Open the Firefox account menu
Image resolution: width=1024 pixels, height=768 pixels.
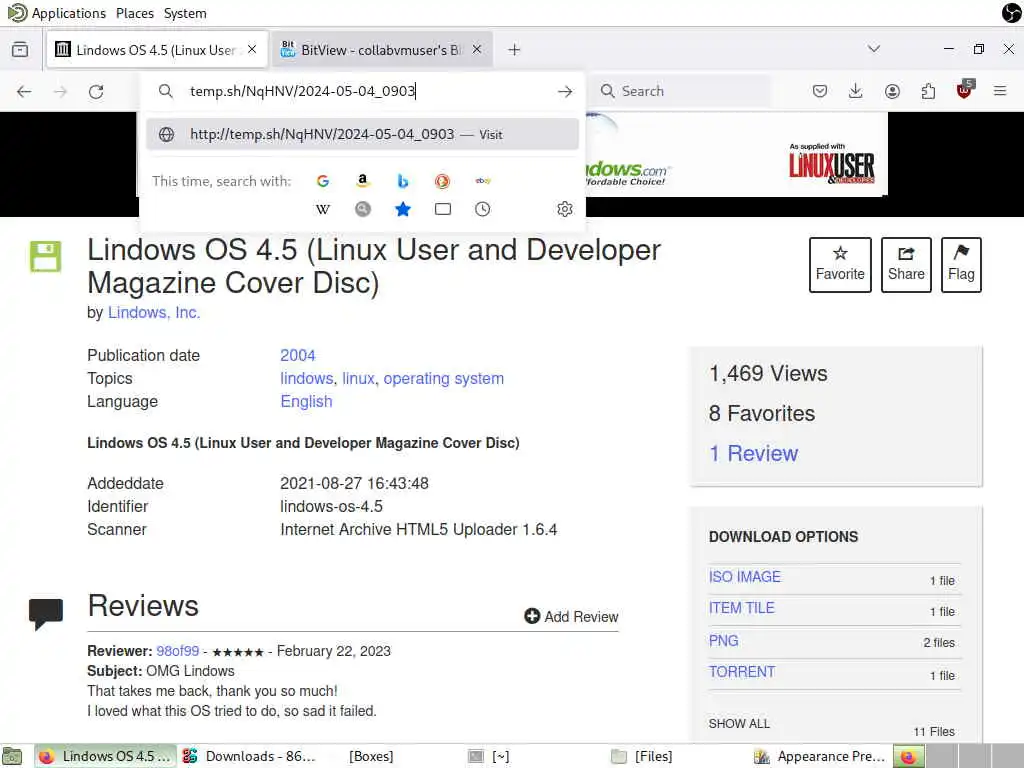(892, 91)
